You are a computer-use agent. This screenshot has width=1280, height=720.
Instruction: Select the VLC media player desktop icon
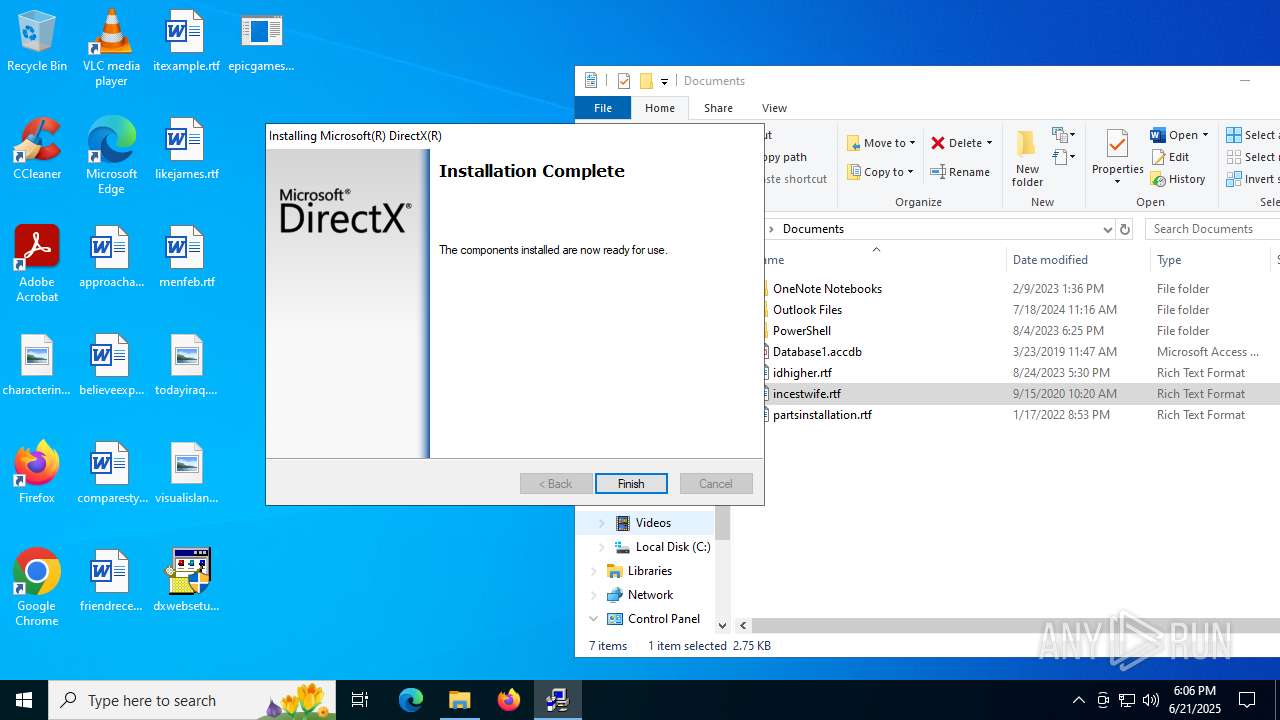pos(111,47)
